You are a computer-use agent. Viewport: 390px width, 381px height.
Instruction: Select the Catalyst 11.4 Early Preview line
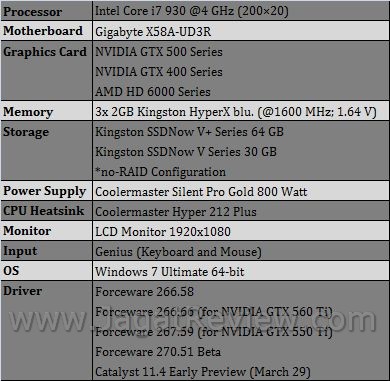tap(203, 372)
